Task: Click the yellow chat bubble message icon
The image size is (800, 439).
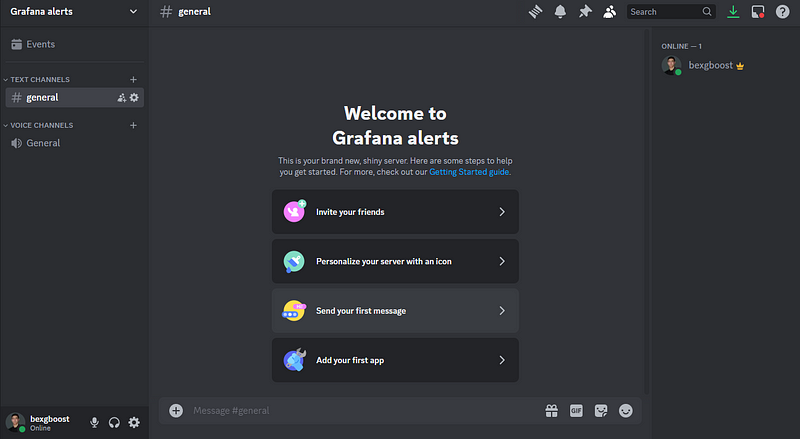Action: point(294,311)
